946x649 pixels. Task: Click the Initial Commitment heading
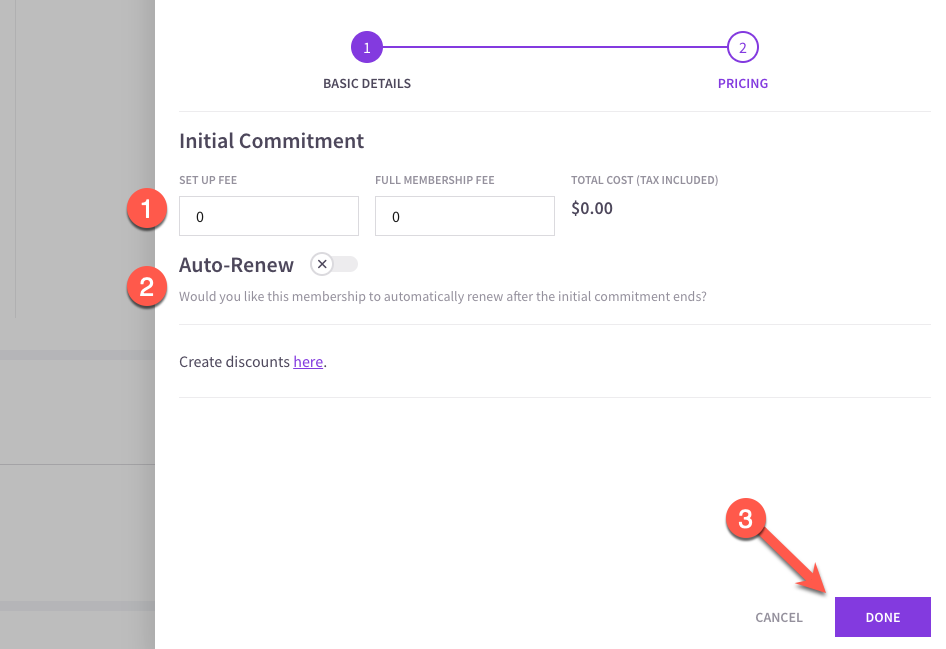click(271, 141)
